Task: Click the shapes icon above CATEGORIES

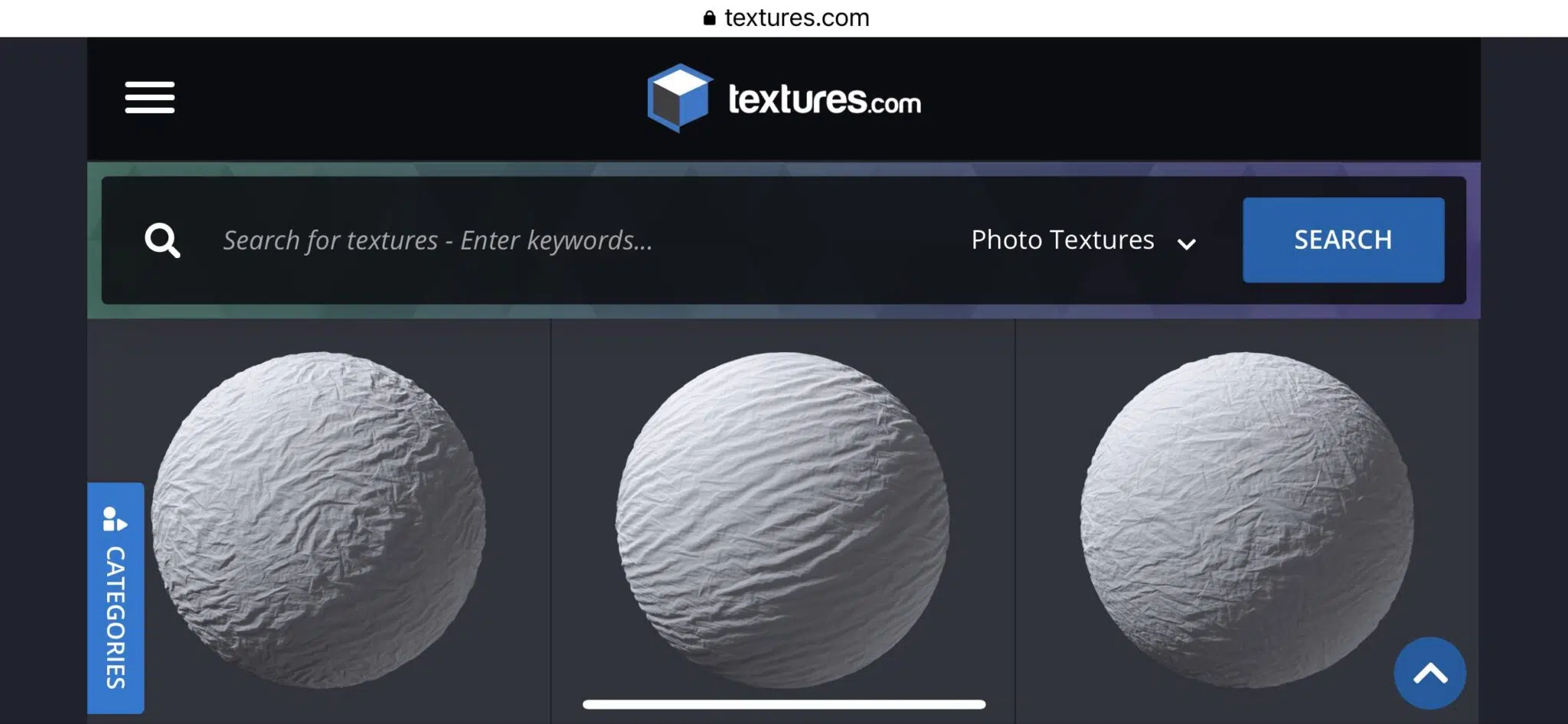Action: pyautogui.click(x=115, y=519)
